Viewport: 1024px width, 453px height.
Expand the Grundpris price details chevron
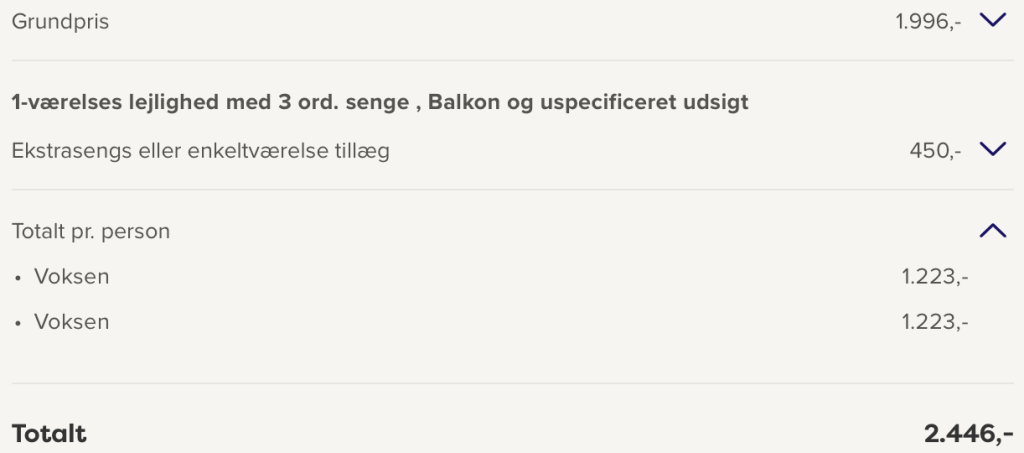tap(993, 21)
